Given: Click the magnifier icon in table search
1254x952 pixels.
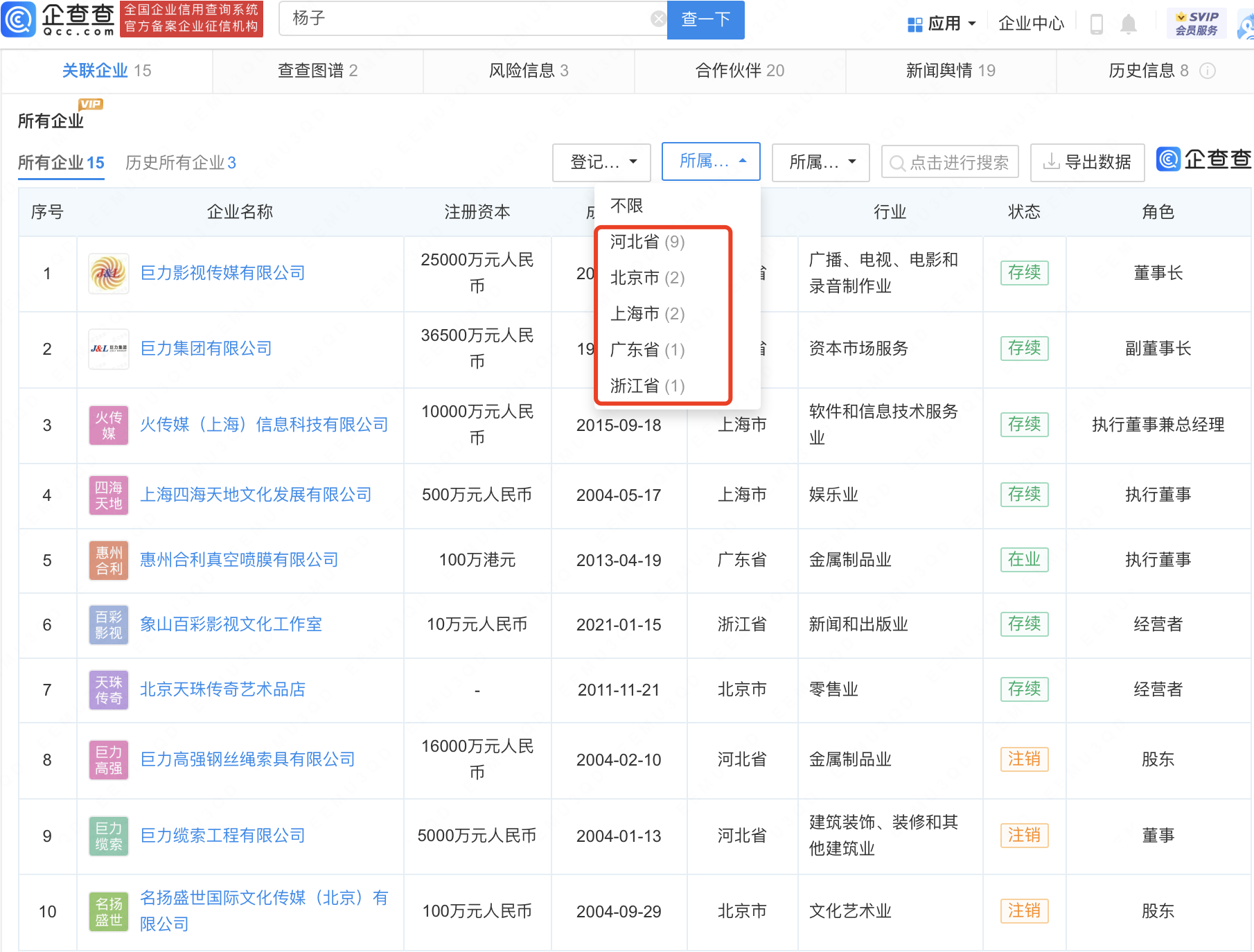Looking at the screenshot, I should coord(897,163).
